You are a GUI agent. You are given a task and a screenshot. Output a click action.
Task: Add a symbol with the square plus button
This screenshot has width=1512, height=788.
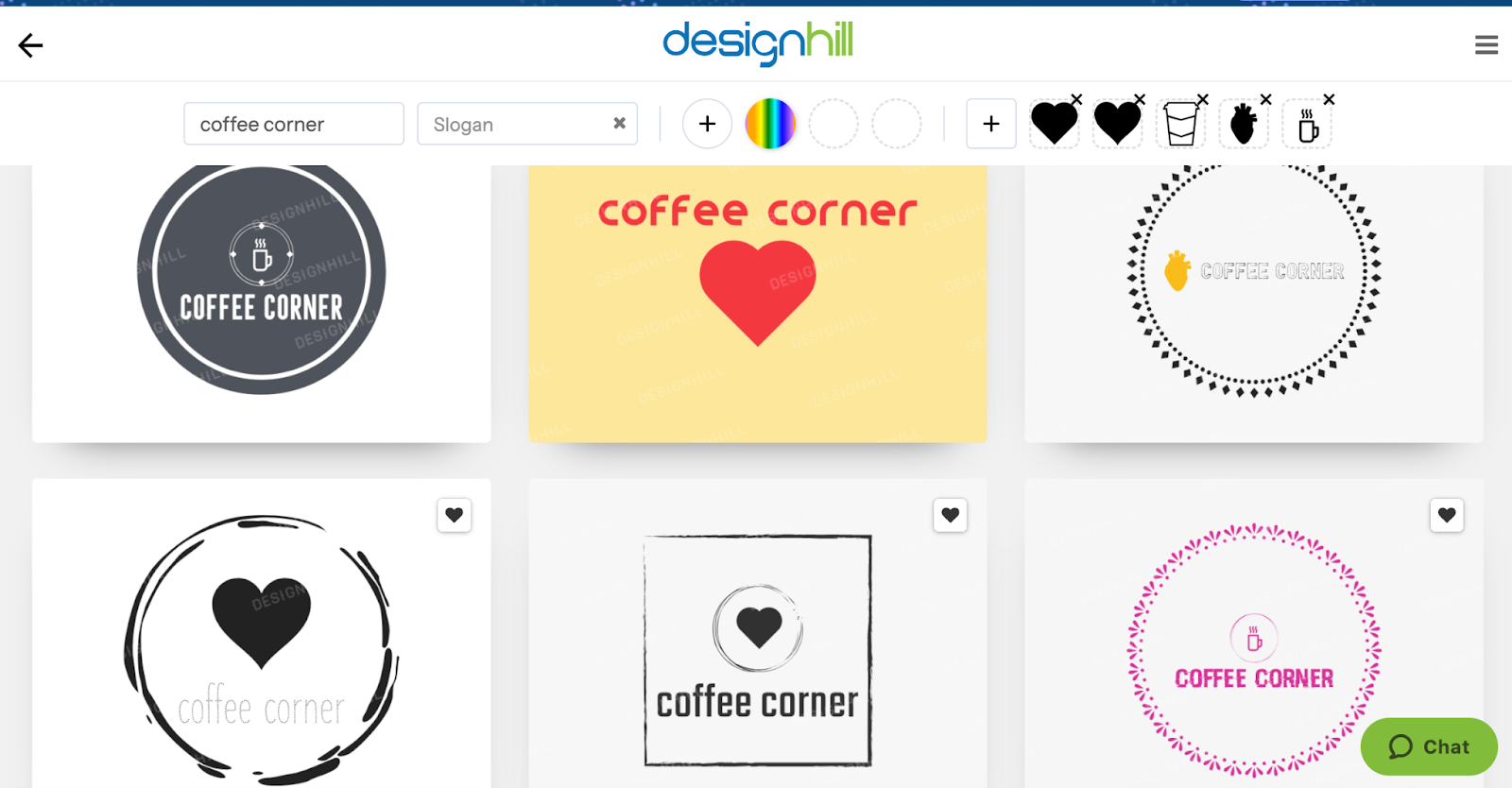click(x=991, y=124)
